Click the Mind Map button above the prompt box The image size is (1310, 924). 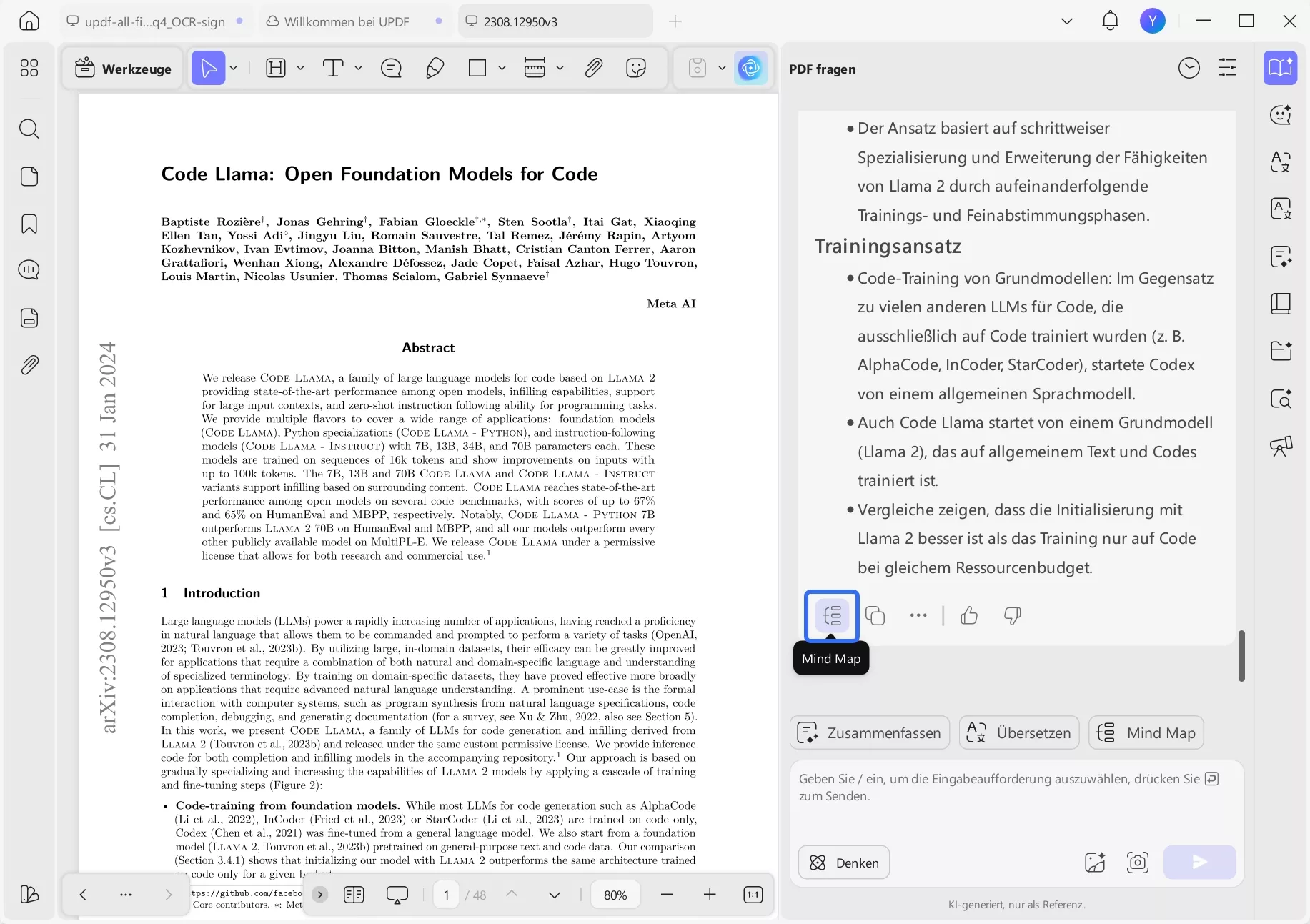point(1146,732)
